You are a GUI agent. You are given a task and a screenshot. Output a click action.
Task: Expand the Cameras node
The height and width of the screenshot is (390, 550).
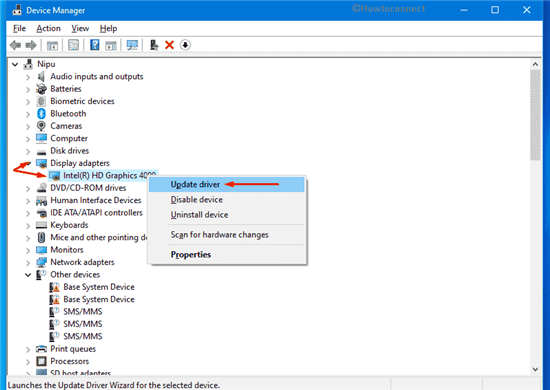(28, 126)
